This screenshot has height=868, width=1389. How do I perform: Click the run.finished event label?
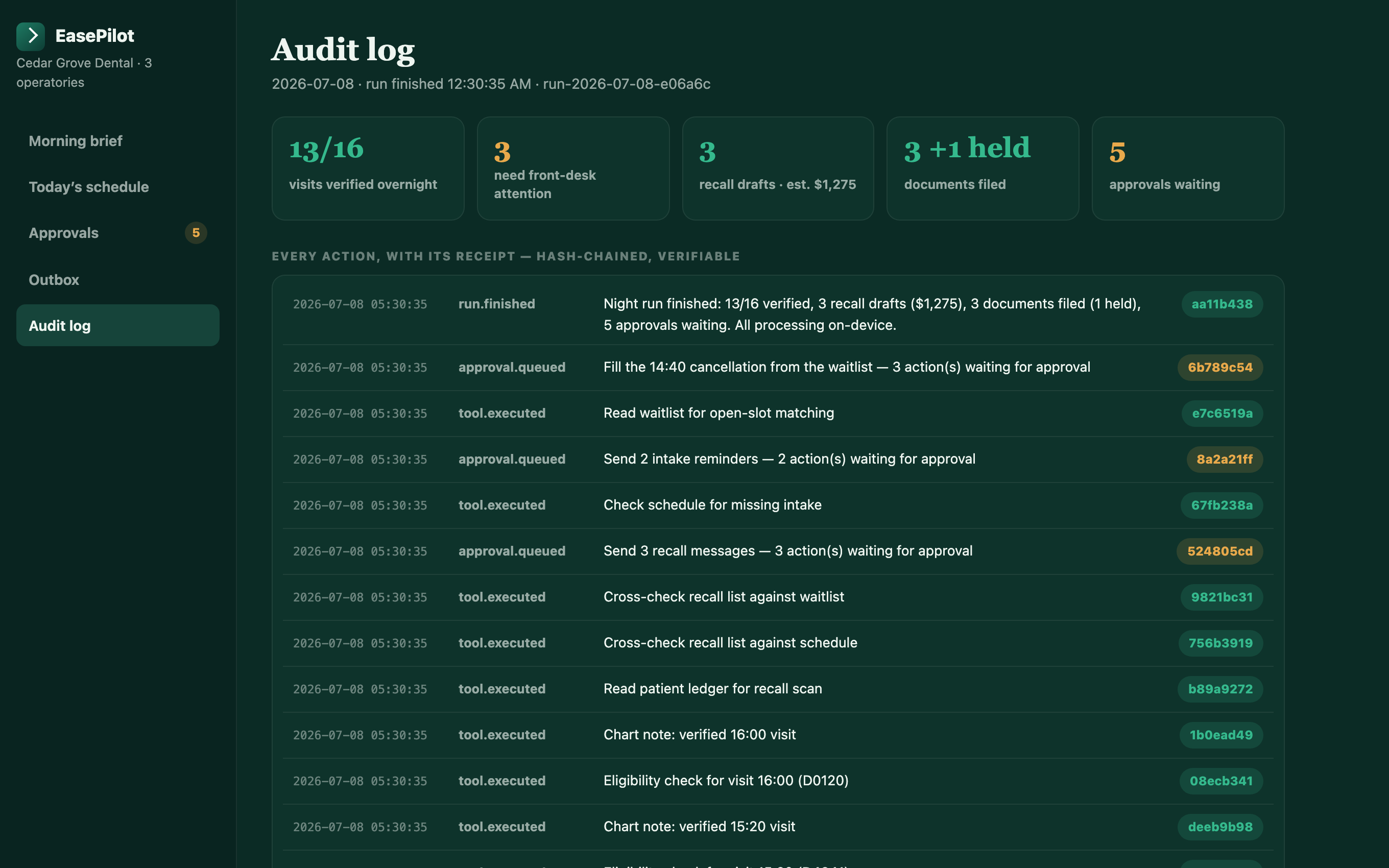[x=496, y=304]
